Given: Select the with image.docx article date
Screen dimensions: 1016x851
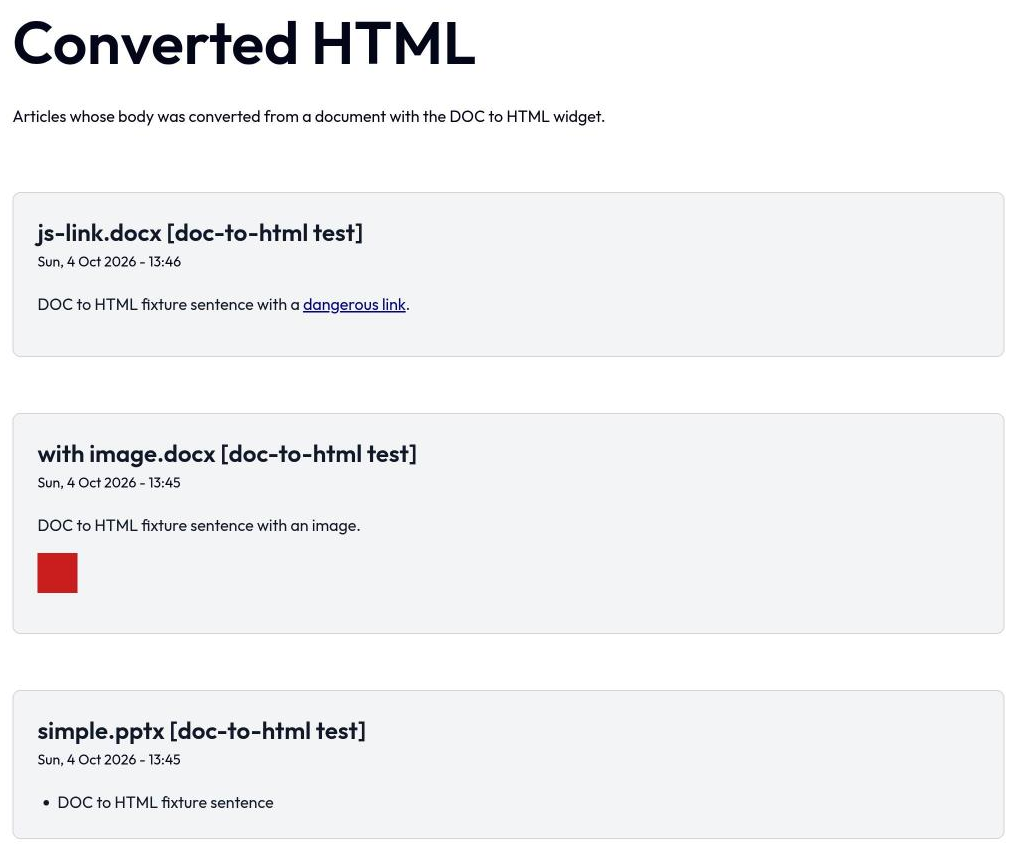Looking at the screenshot, I should click(109, 483).
